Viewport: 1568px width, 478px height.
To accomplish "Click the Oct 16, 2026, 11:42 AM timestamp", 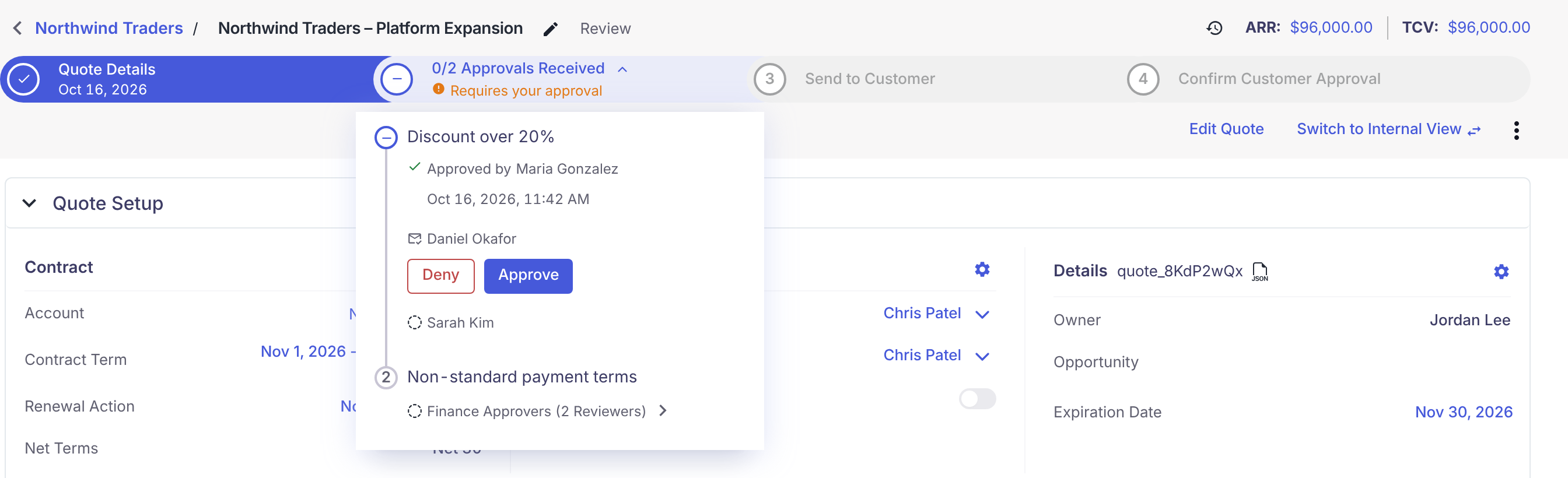I will pos(508,199).
